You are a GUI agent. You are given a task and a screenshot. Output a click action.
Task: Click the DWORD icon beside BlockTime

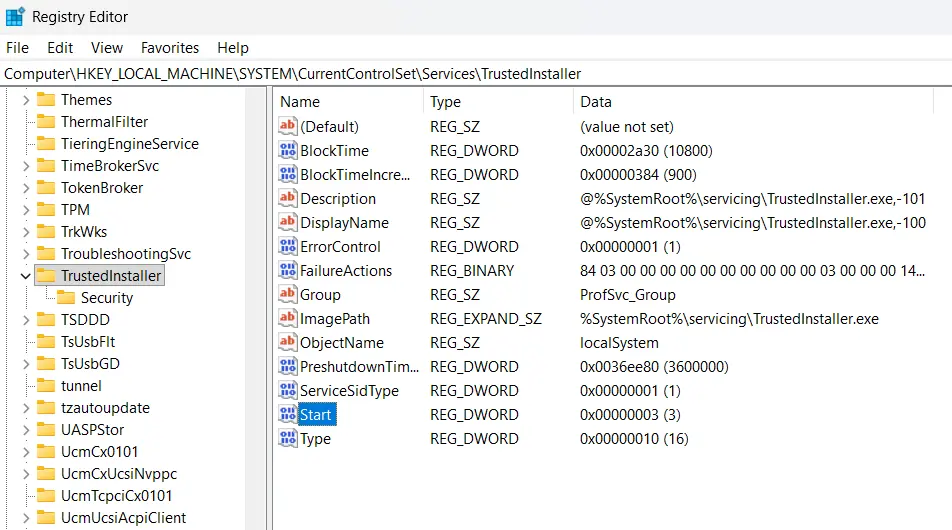[x=288, y=150]
